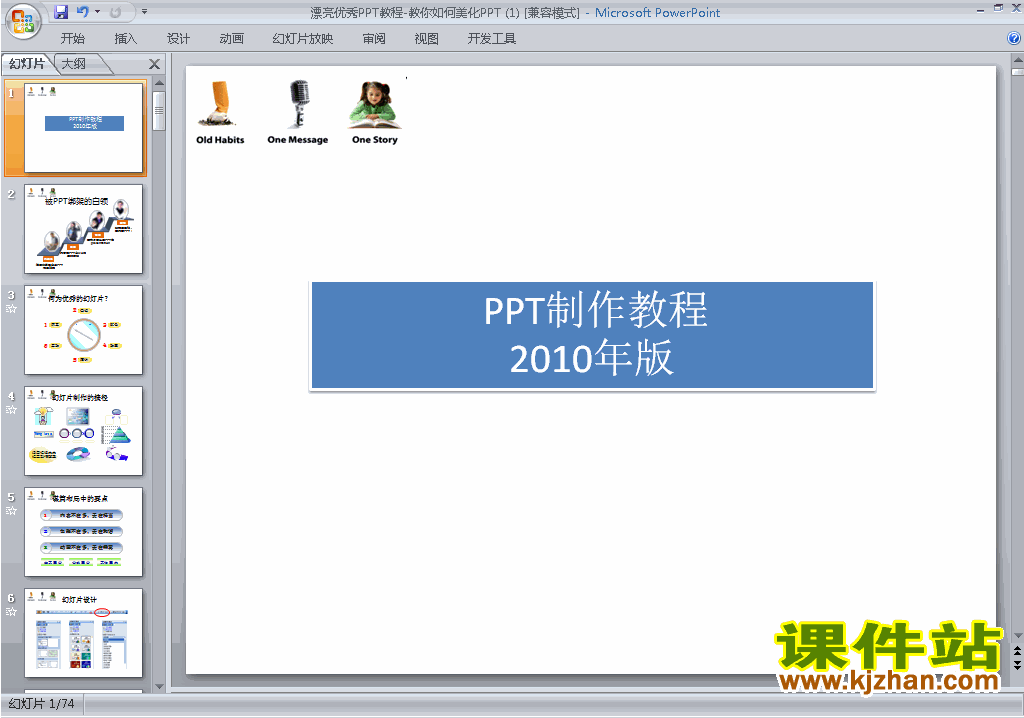The width and height of the screenshot is (1024, 718).
Task: Click the girl reading One Story image
Action: 375,105
